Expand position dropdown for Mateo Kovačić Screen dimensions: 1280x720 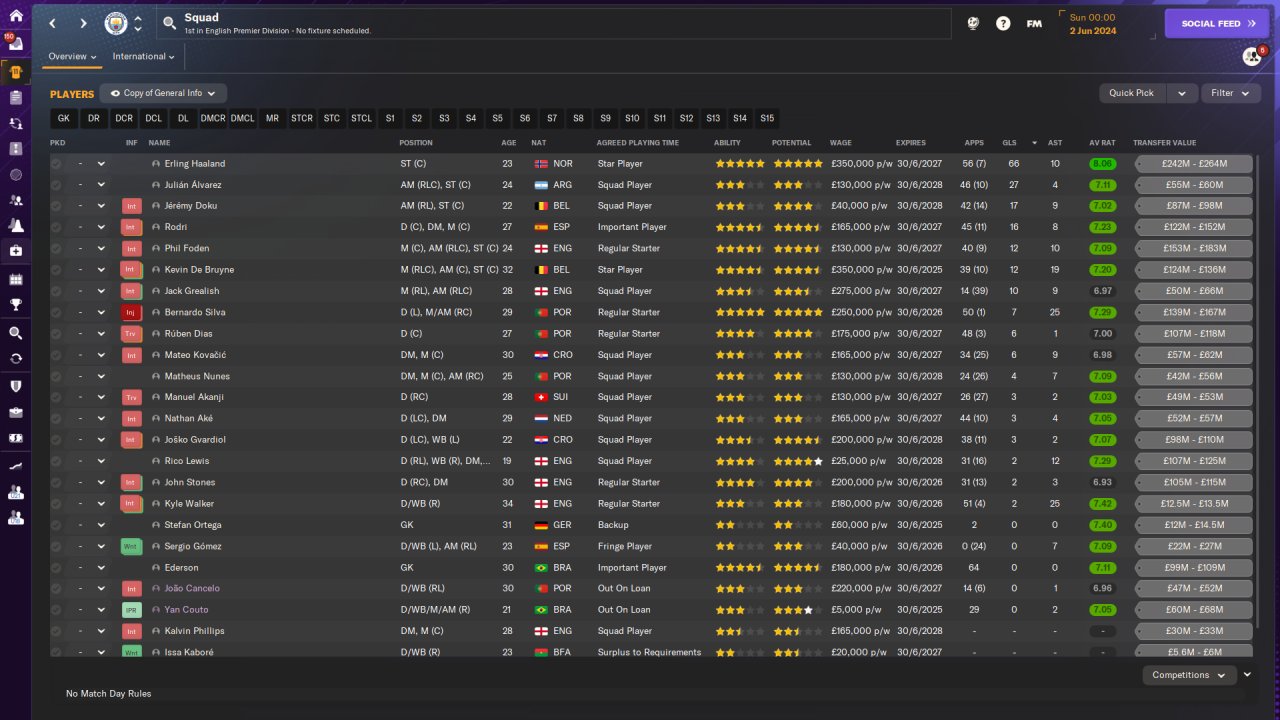click(x=101, y=355)
